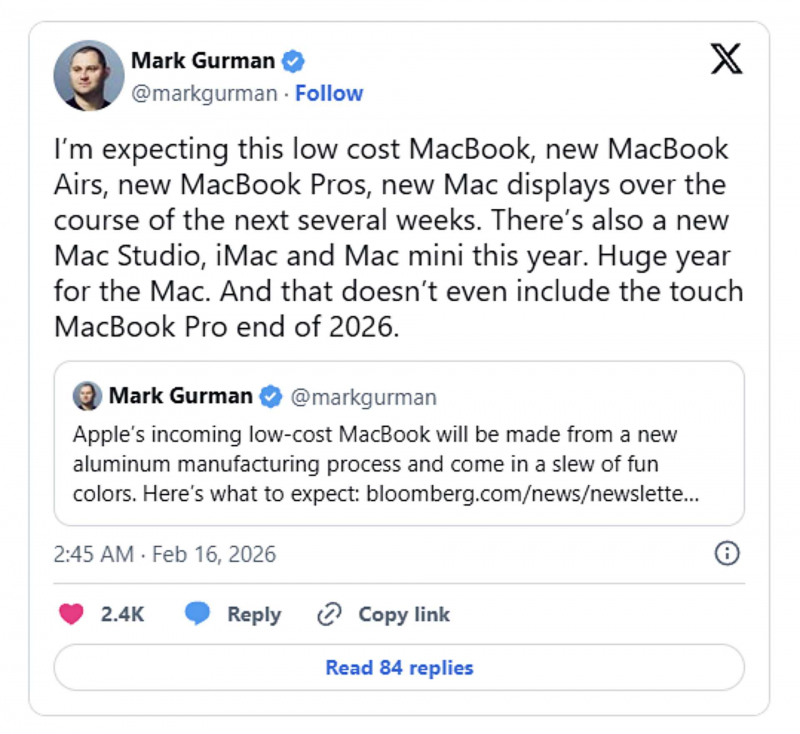The width and height of the screenshot is (800, 734).
Task: Click the verified badge in the quoted tweet
Action: point(270,396)
